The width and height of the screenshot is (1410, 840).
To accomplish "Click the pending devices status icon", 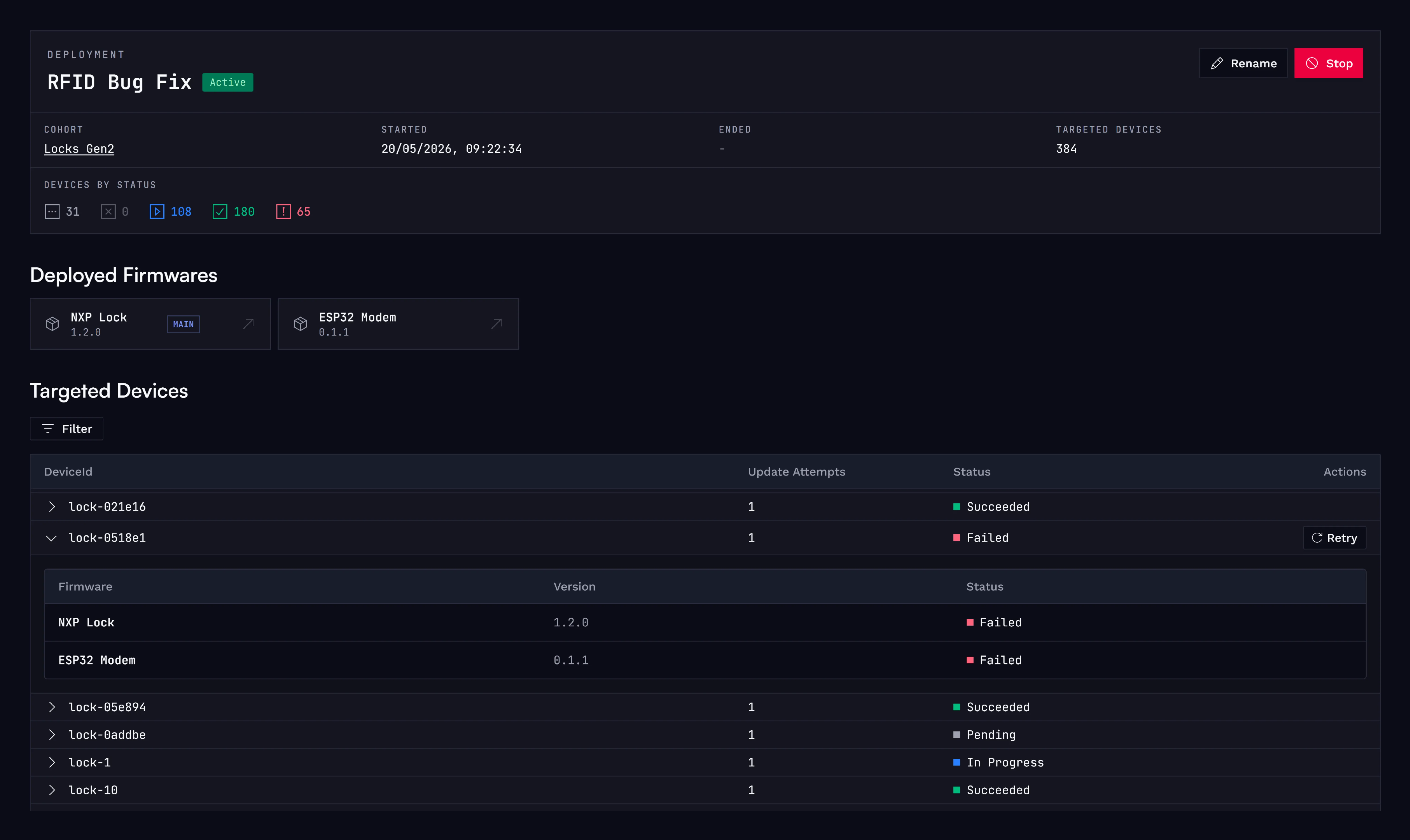I will tap(52, 212).
